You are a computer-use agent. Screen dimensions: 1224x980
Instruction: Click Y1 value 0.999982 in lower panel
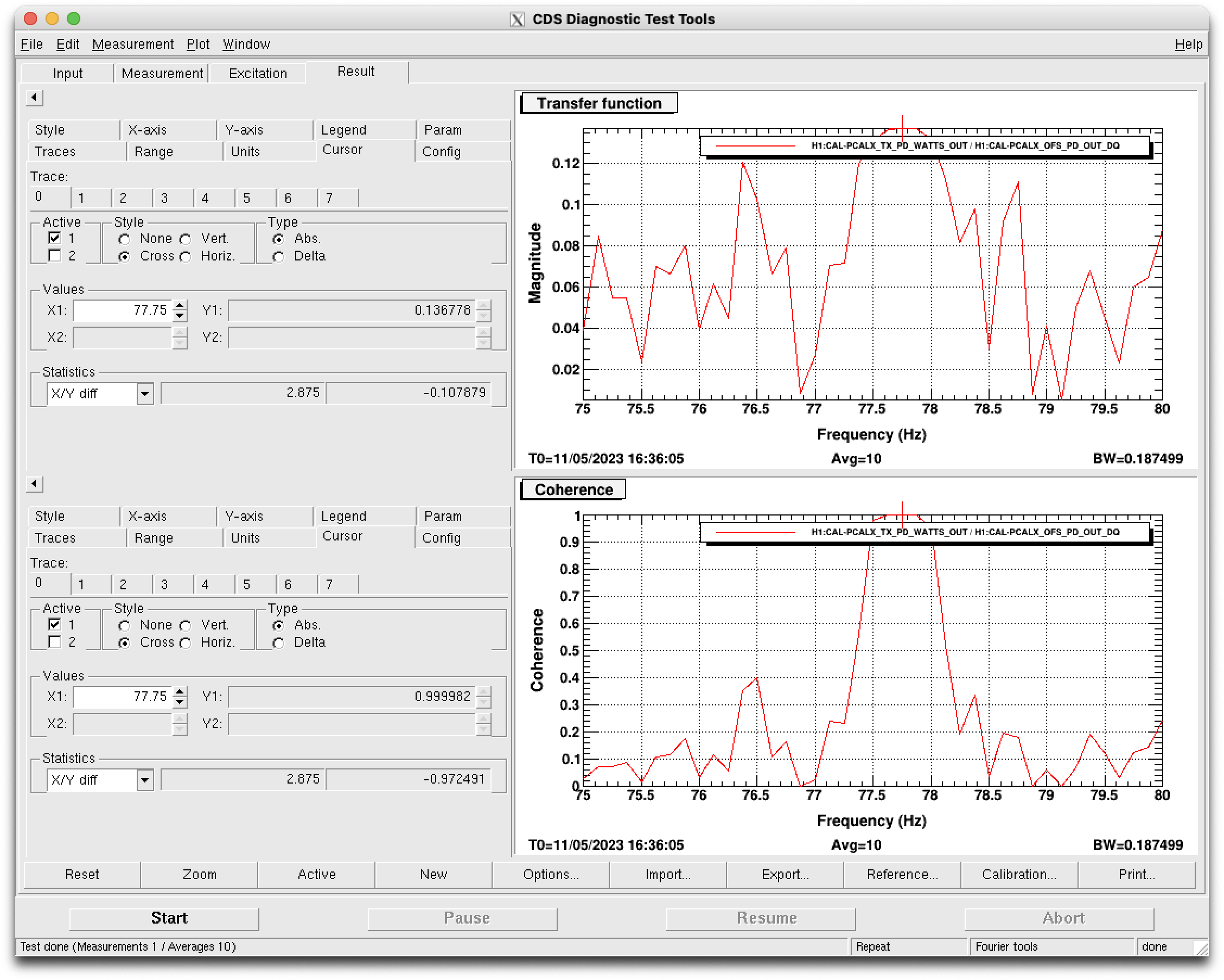[353, 697]
